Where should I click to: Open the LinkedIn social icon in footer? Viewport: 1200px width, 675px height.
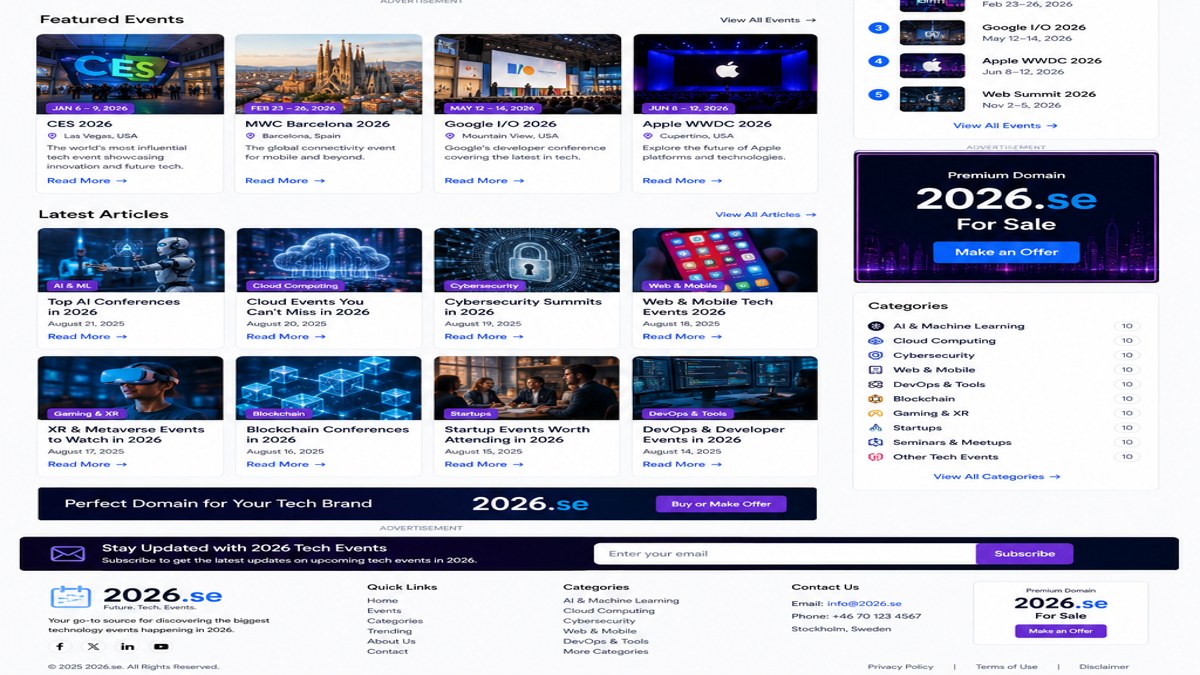[127, 646]
